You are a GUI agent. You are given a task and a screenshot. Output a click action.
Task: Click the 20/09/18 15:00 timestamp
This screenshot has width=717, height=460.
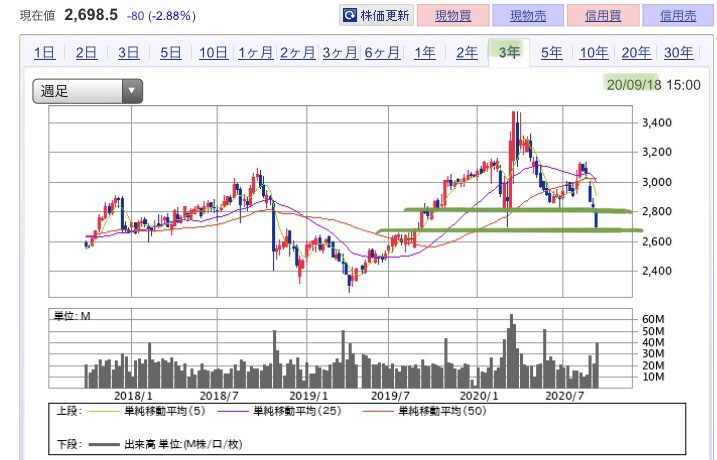click(653, 85)
